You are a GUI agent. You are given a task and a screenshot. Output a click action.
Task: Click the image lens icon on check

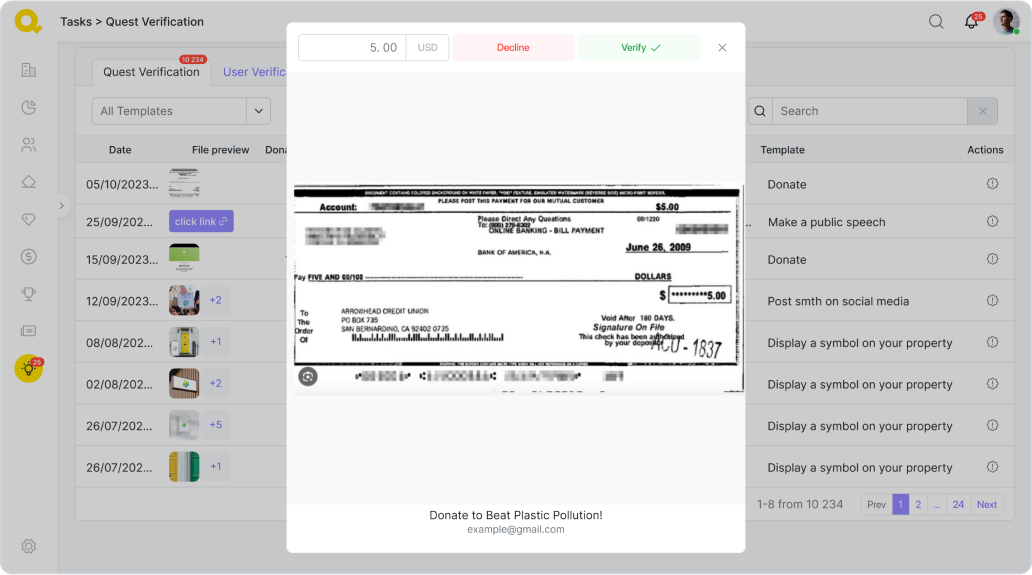[308, 376]
